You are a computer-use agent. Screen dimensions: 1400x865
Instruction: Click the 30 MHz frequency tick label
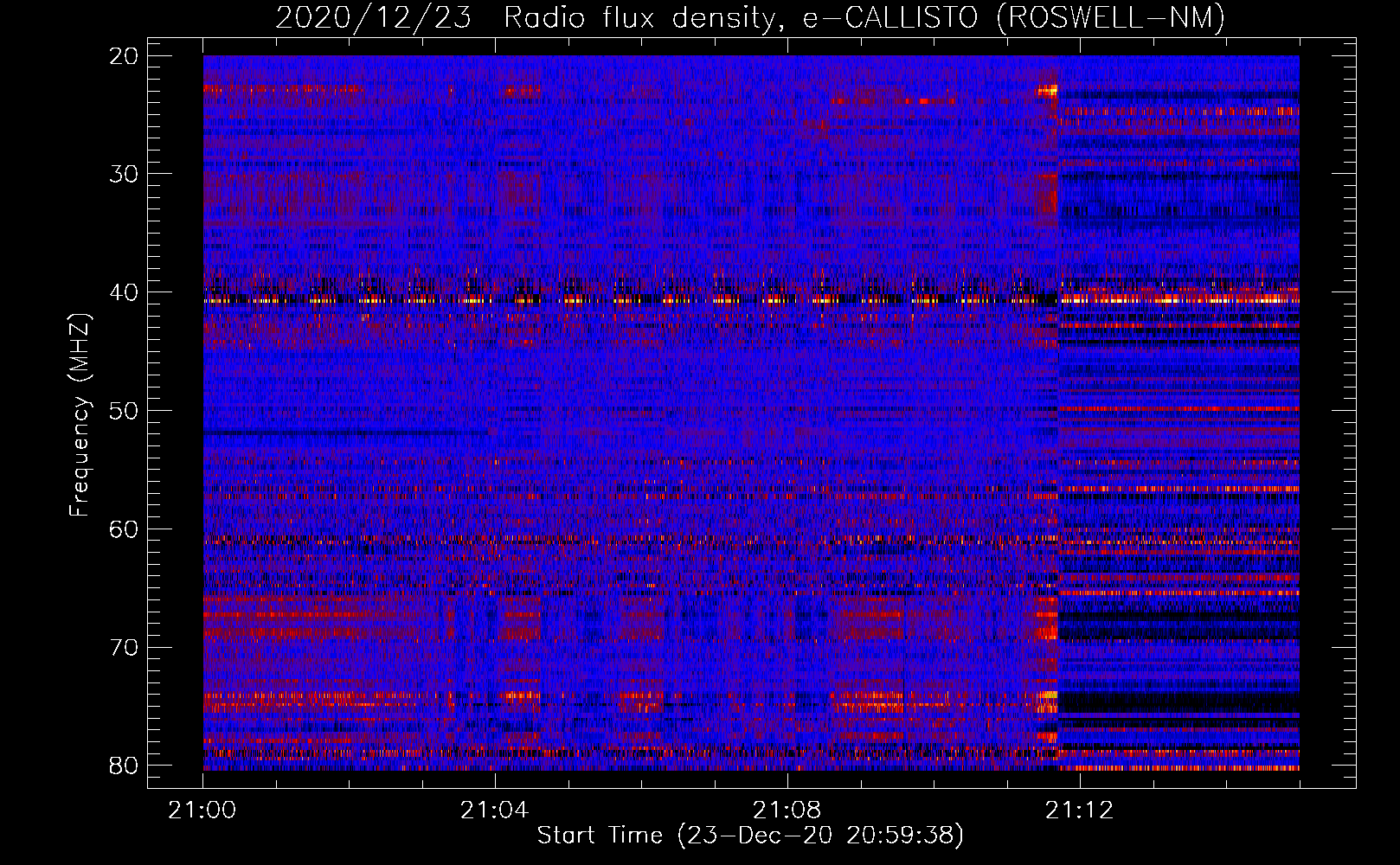click(x=124, y=174)
